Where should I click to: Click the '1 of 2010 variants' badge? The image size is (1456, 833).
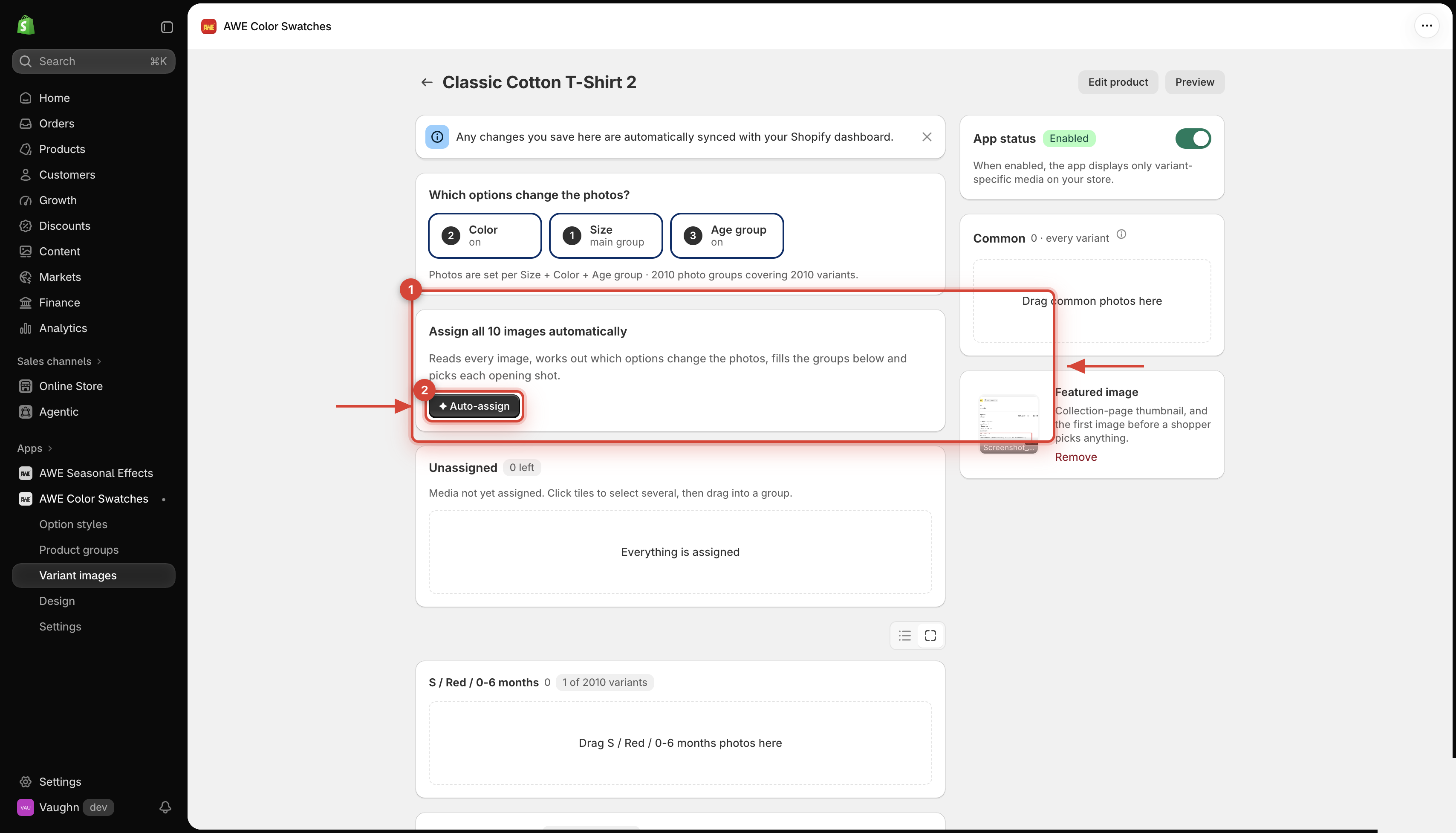click(x=604, y=682)
